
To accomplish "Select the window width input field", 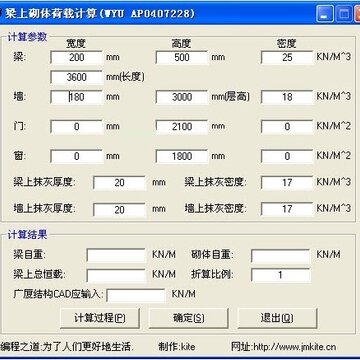I will pyautogui.click(x=76, y=156).
